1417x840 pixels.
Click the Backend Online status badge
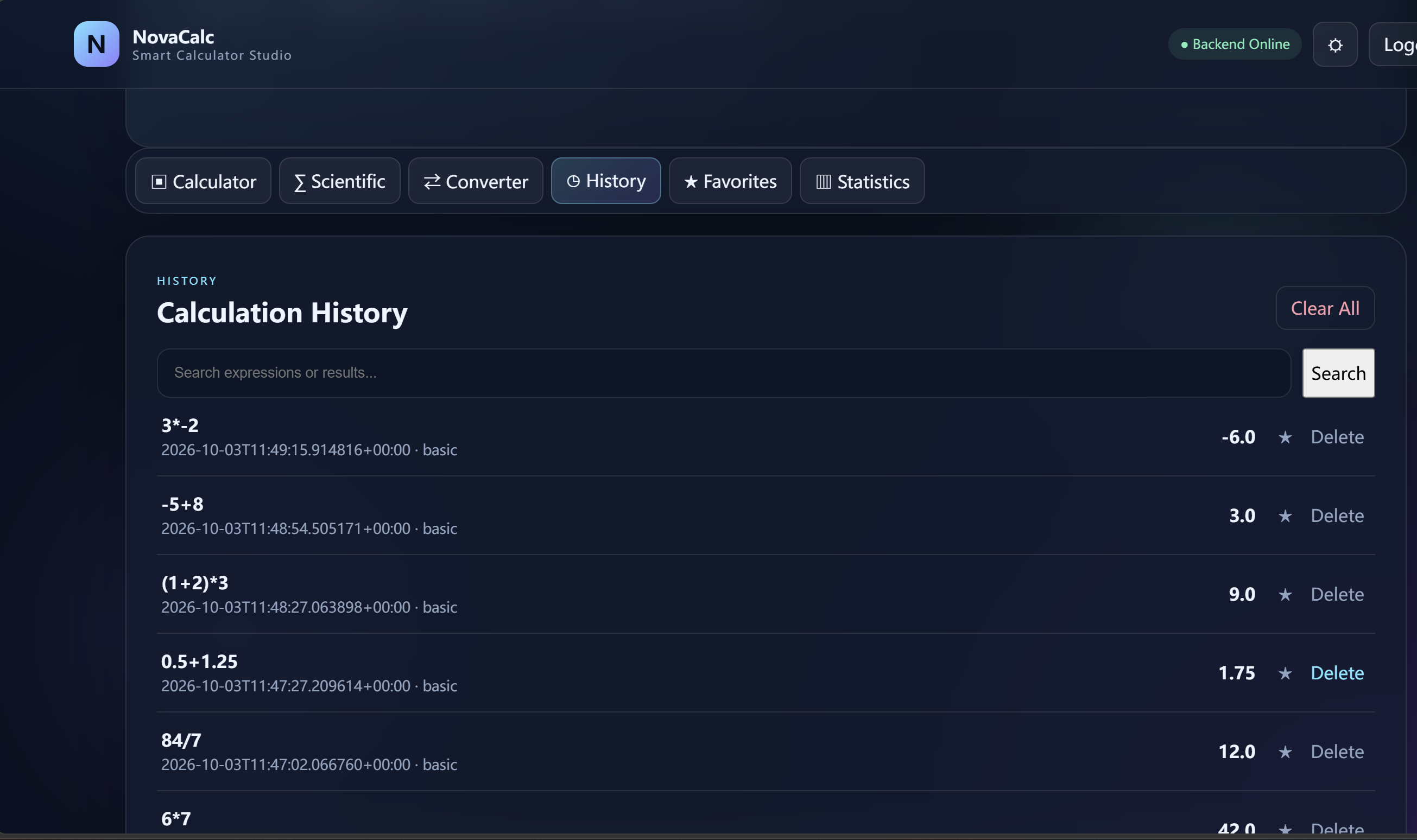[1235, 44]
